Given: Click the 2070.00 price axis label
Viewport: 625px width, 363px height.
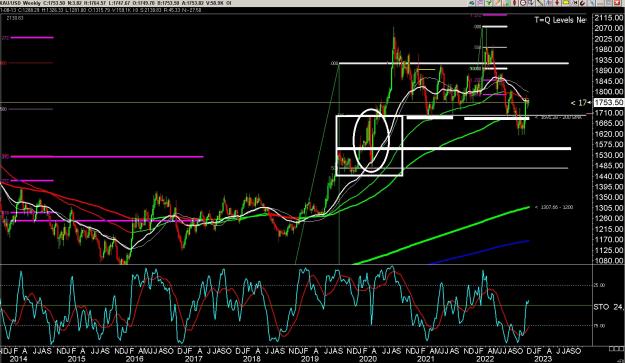Looking at the screenshot, I should pyautogui.click(x=608, y=28).
